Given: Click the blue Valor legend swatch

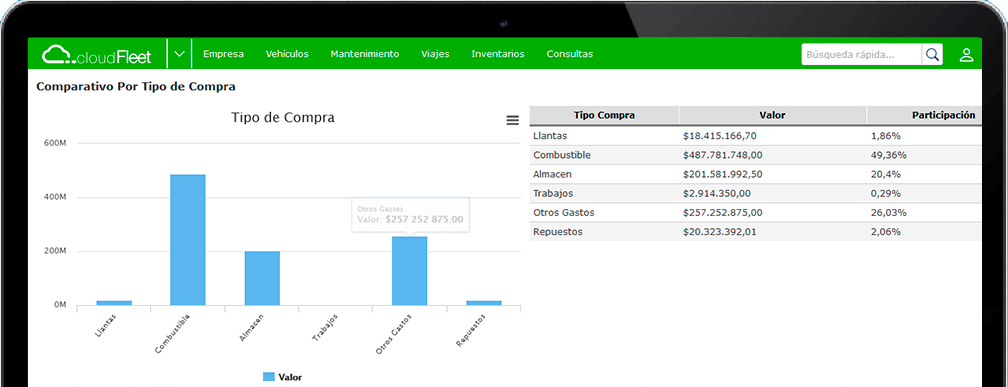Looking at the screenshot, I should 269,377.
